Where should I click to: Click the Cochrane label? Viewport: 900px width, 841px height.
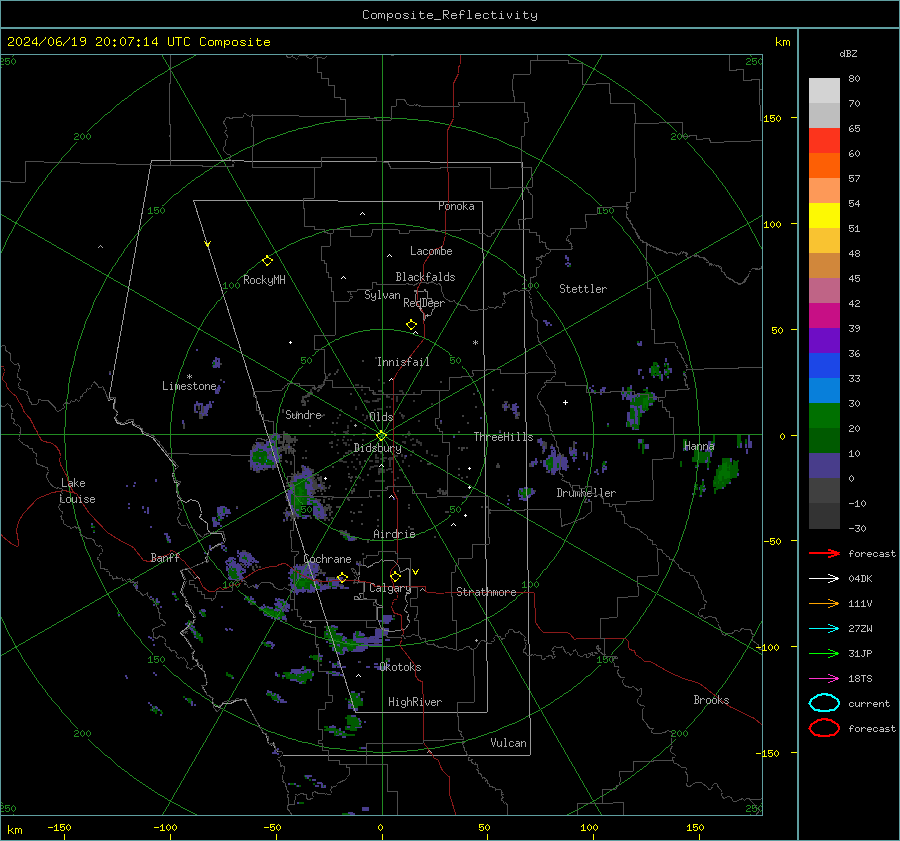[x=327, y=559]
